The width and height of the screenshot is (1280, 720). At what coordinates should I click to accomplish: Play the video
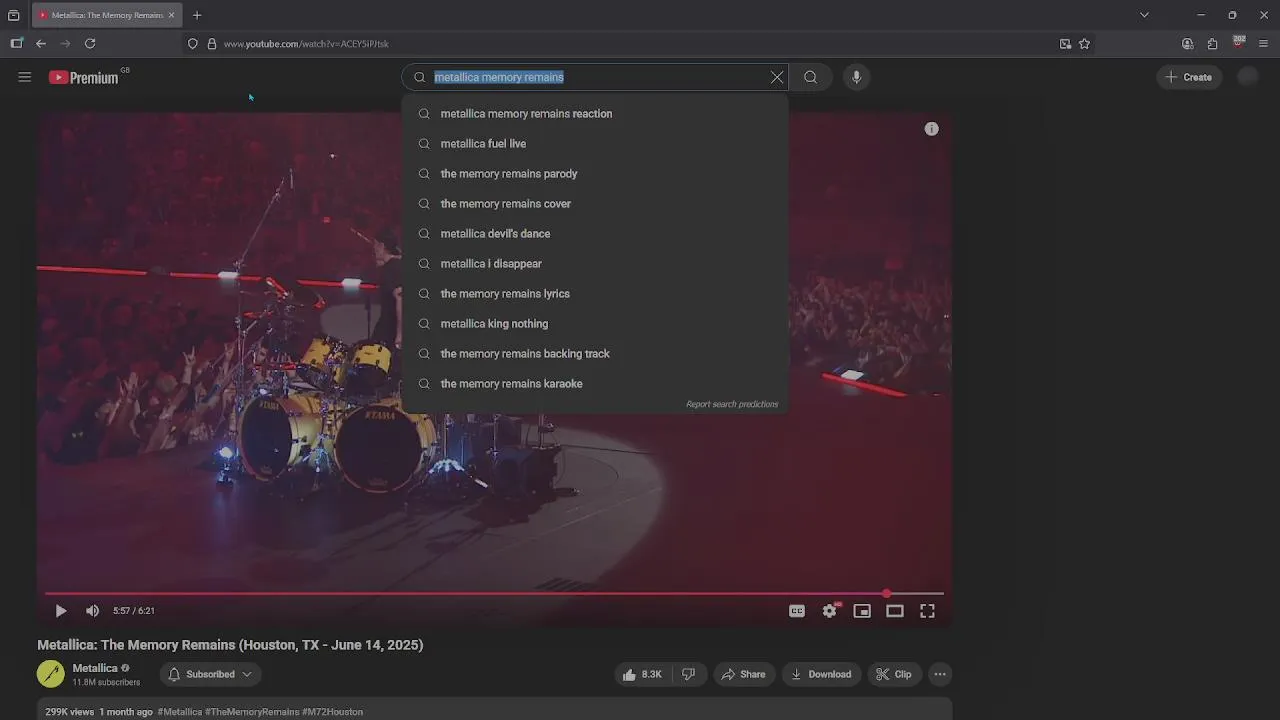(x=61, y=611)
